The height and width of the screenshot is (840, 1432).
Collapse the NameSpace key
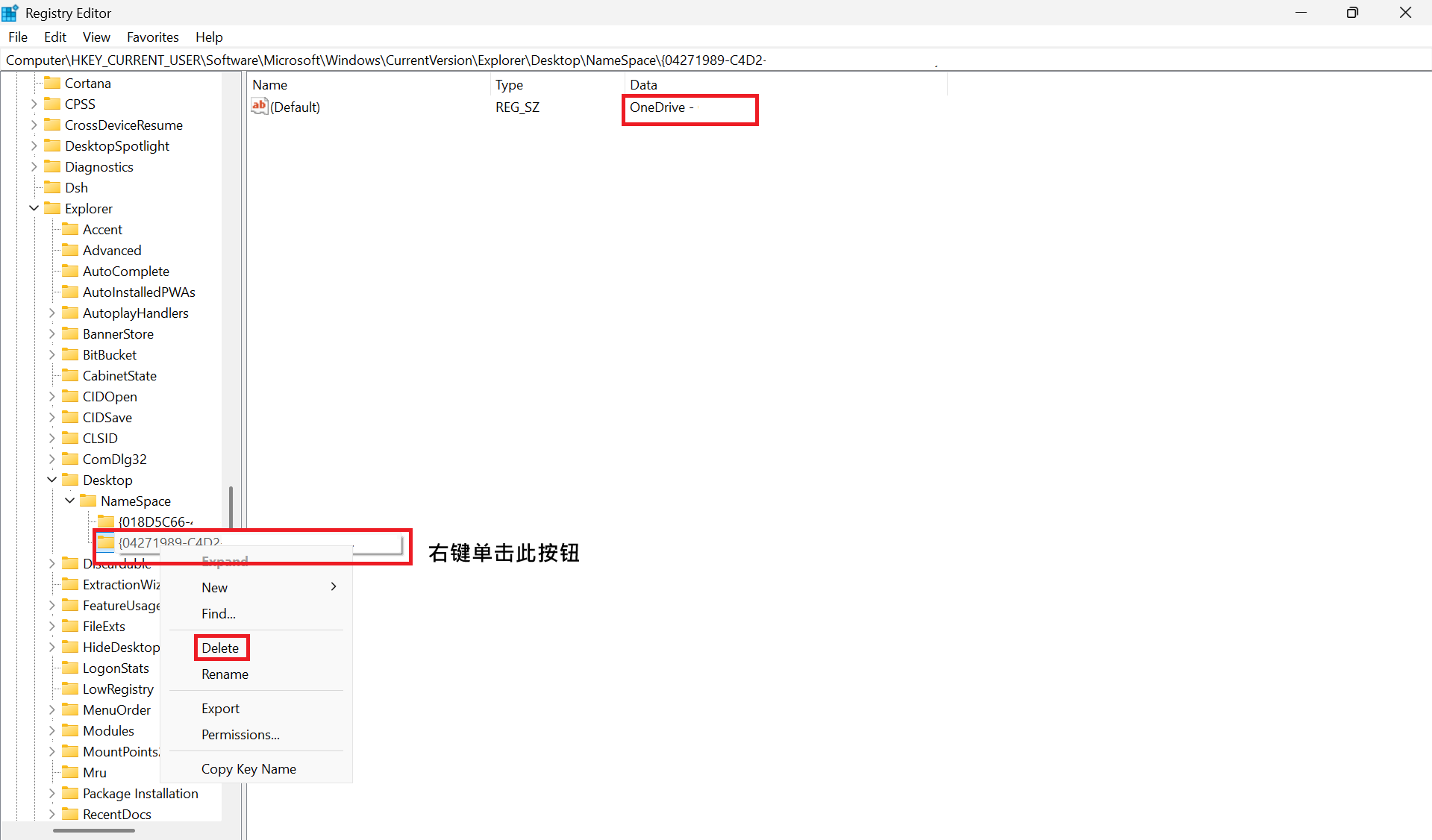69,501
